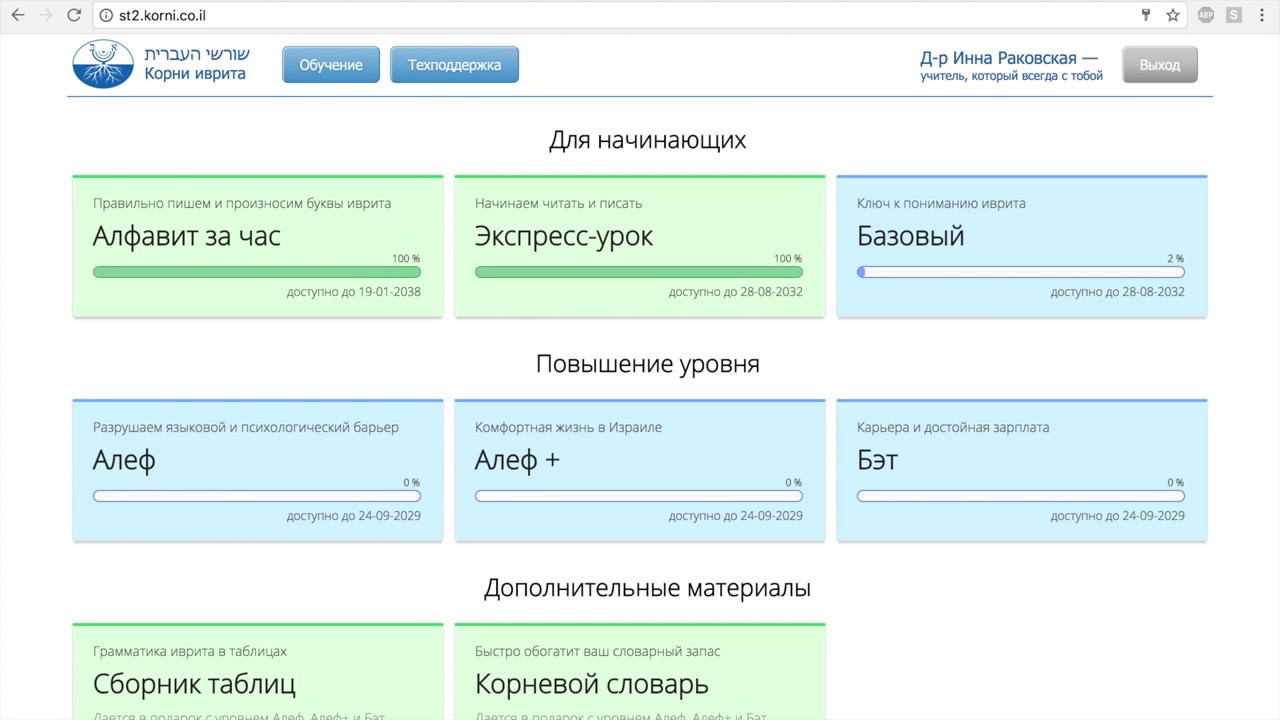Click the site info icon in address bar
The image size is (1280, 720).
107,15
